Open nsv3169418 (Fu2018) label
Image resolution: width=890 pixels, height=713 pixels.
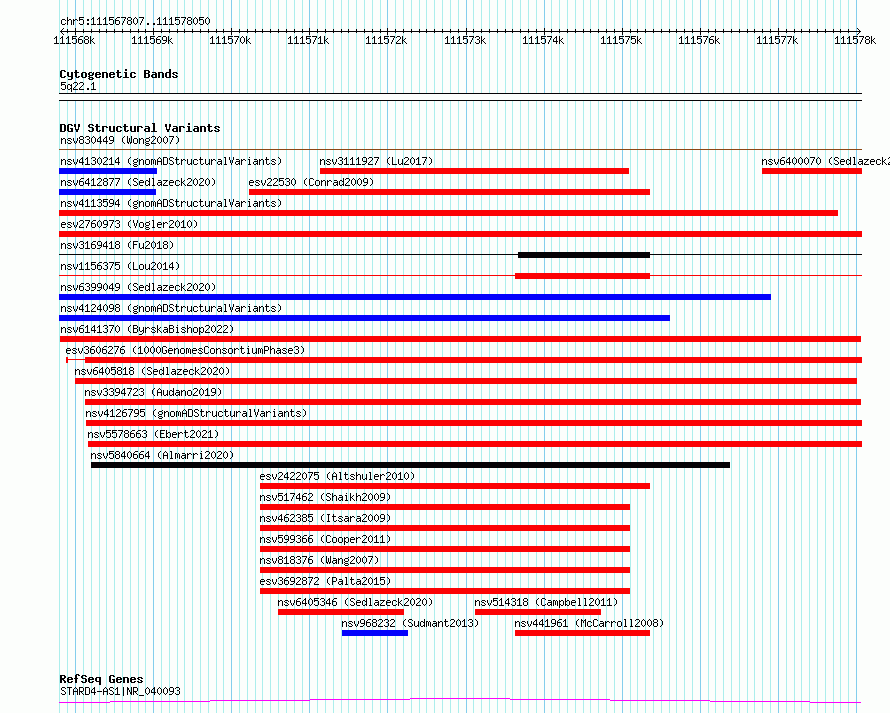point(117,245)
